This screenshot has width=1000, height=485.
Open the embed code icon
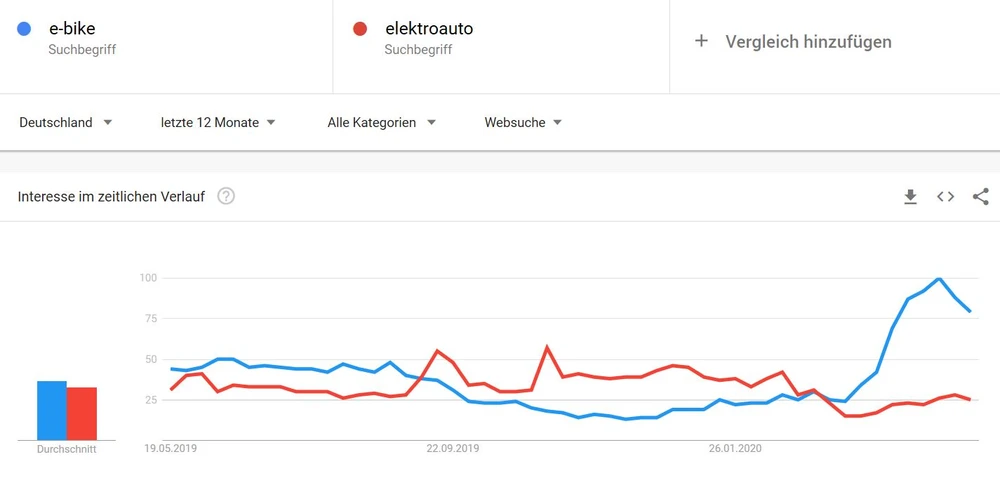point(945,197)
